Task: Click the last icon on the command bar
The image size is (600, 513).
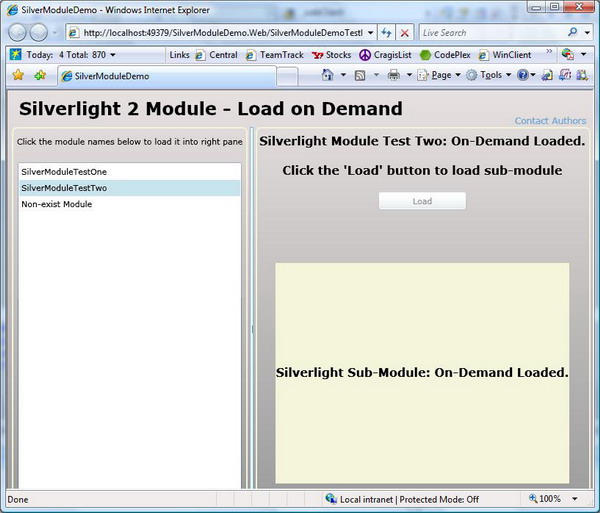Action: pyautogui.click(x=582, y=75)
